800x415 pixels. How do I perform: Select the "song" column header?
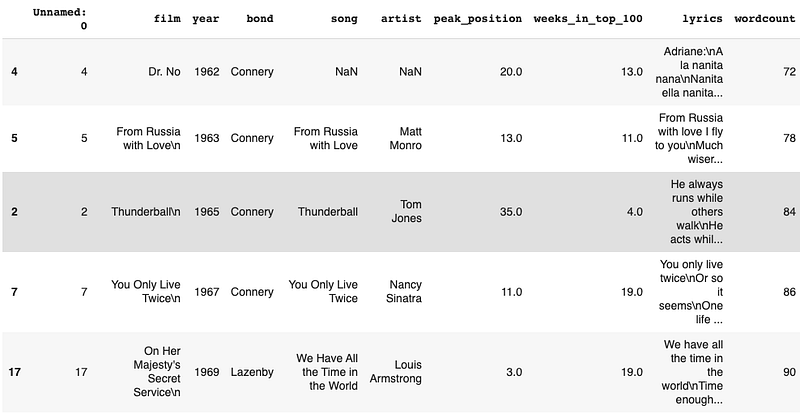(x=342, y=20)
